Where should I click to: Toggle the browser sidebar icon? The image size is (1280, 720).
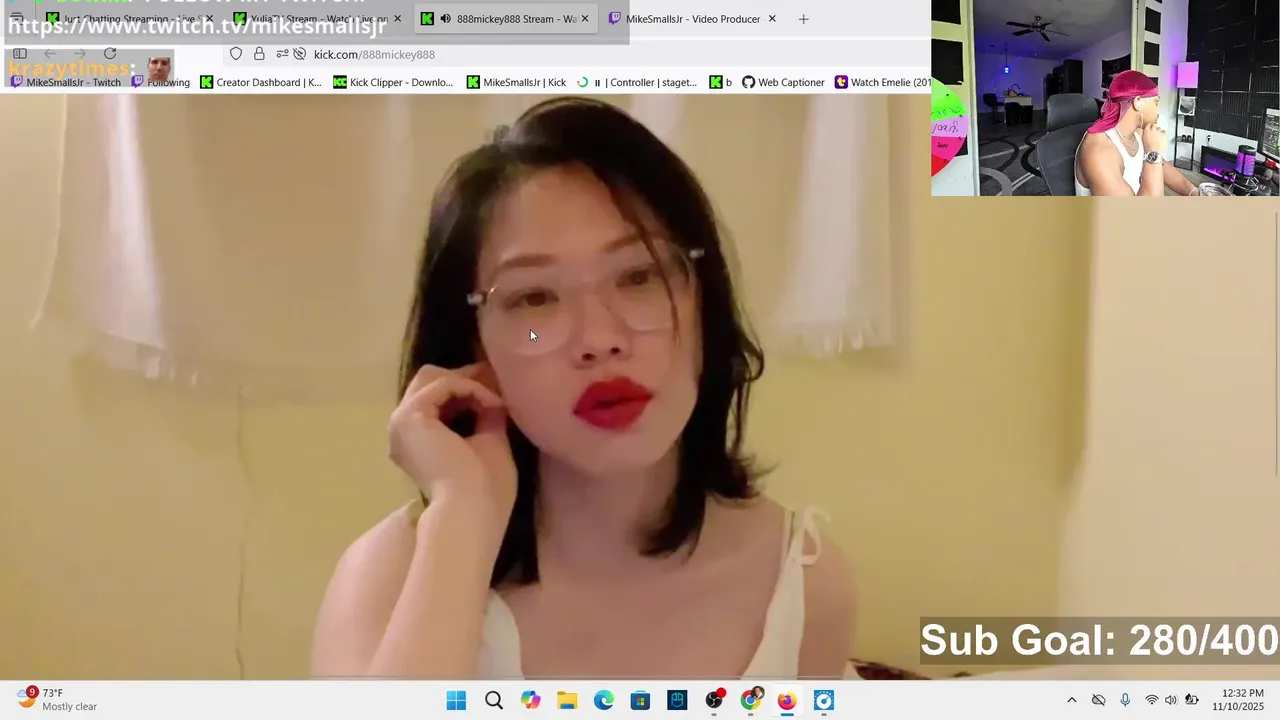[20, 54]
